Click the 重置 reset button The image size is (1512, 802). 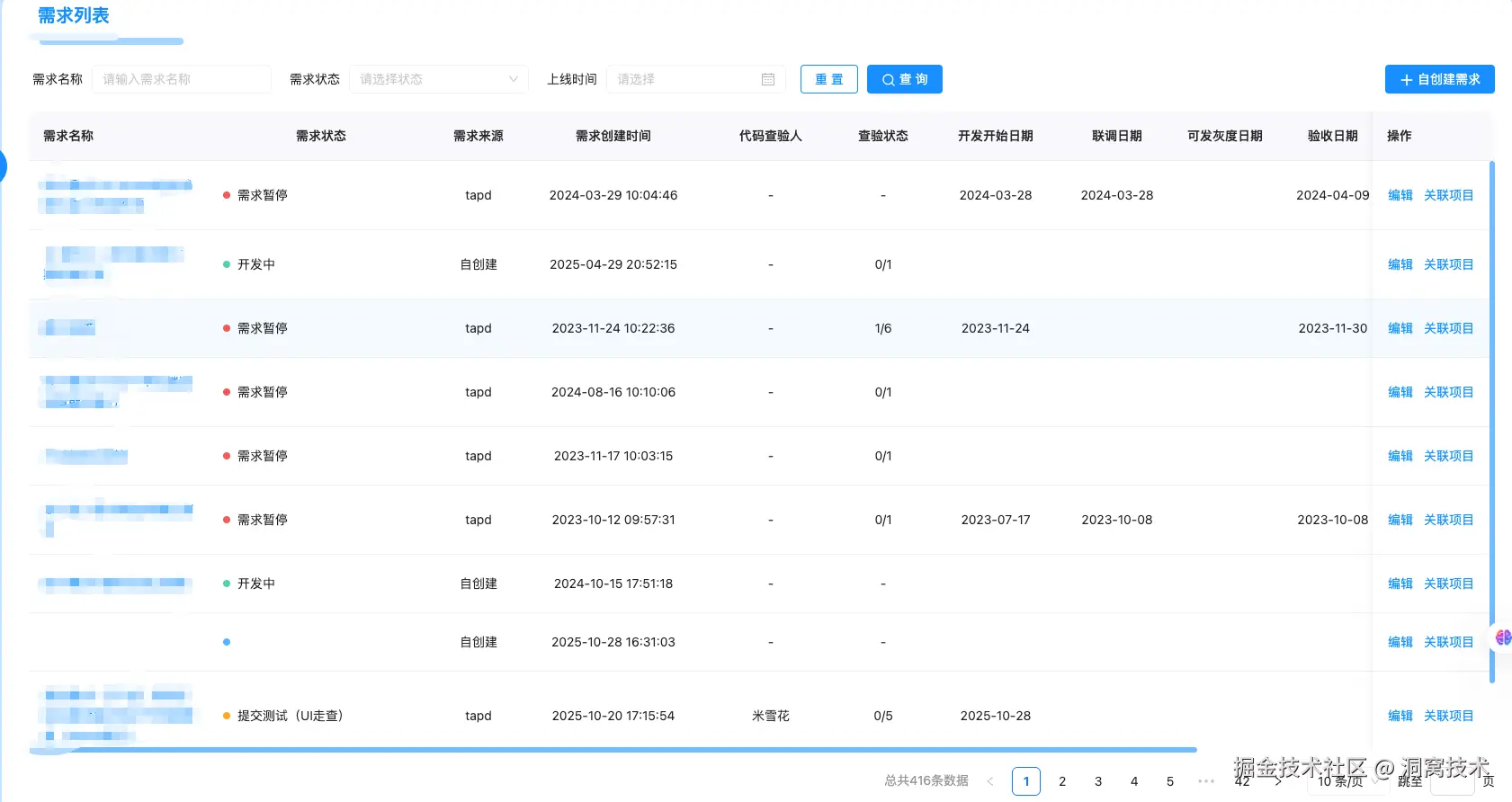click(x=828, y=79)
